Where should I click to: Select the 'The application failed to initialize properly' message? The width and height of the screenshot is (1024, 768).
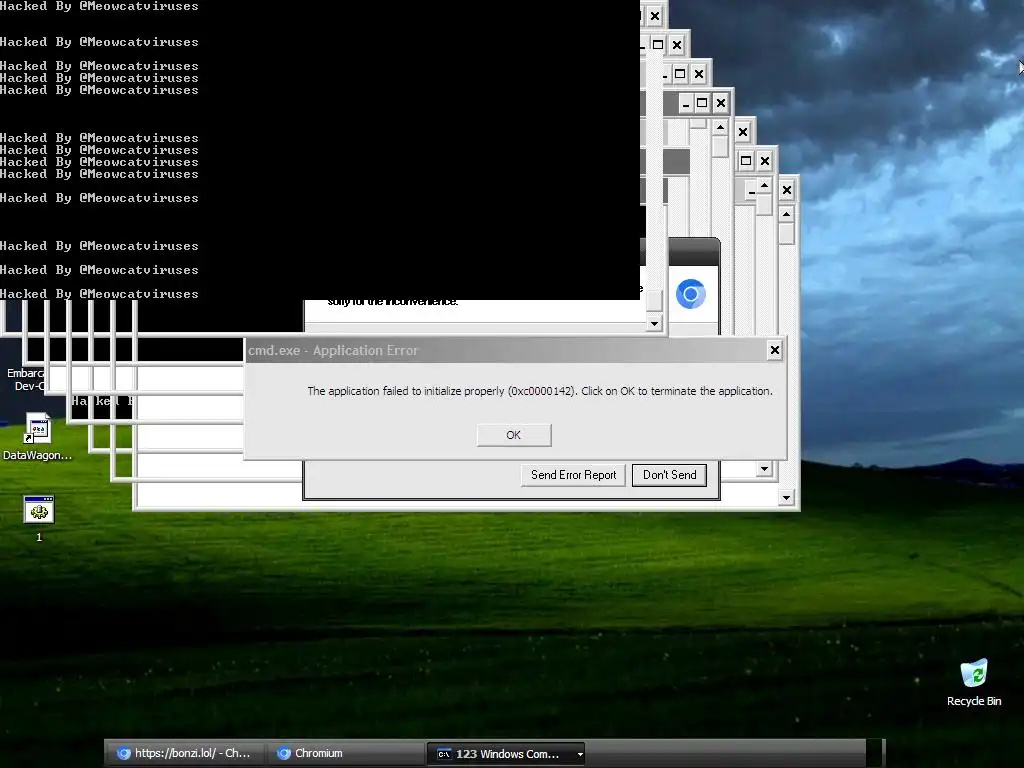540,391
